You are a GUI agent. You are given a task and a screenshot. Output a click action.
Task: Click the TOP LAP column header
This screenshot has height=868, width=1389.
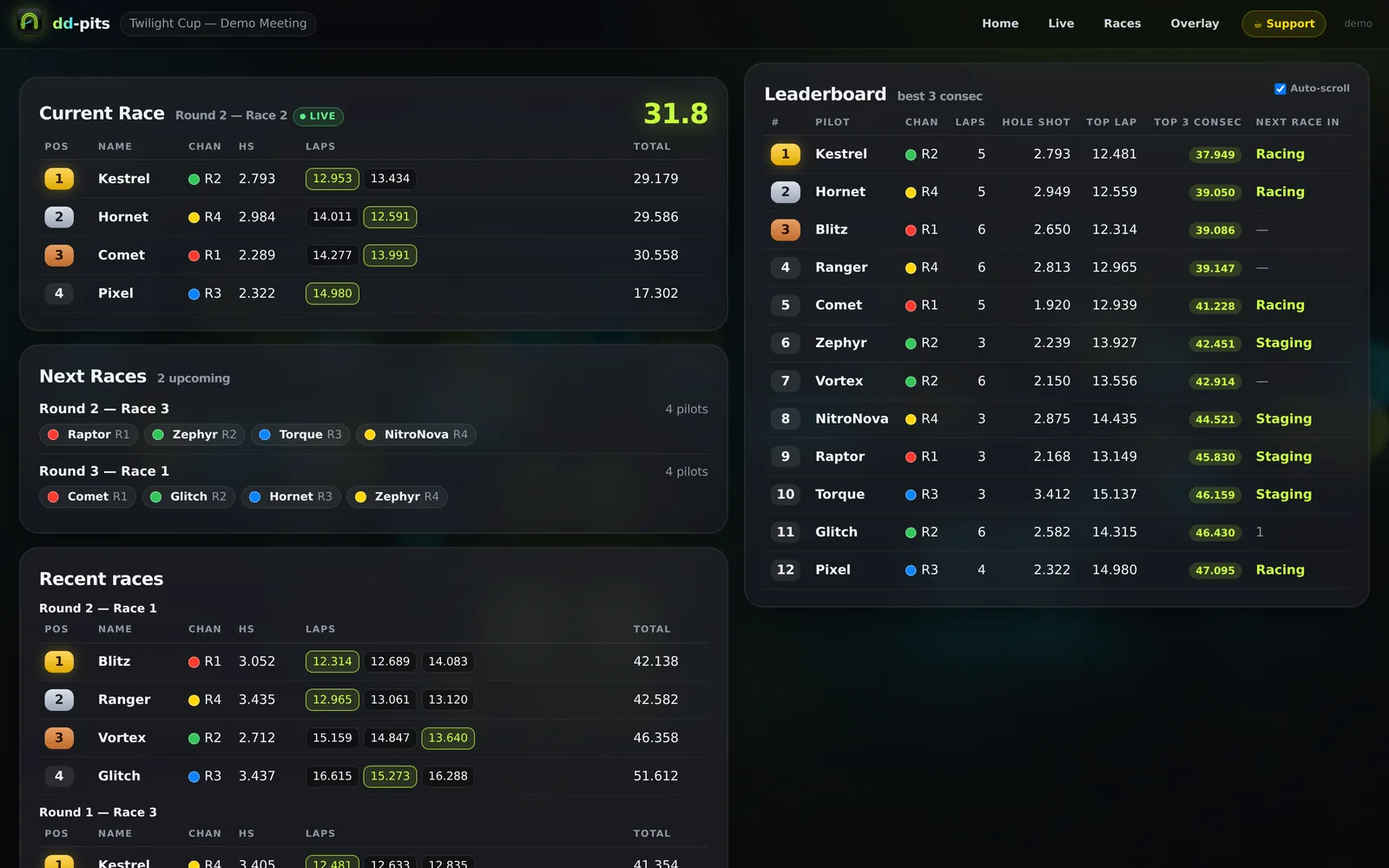pos(1111,122)
